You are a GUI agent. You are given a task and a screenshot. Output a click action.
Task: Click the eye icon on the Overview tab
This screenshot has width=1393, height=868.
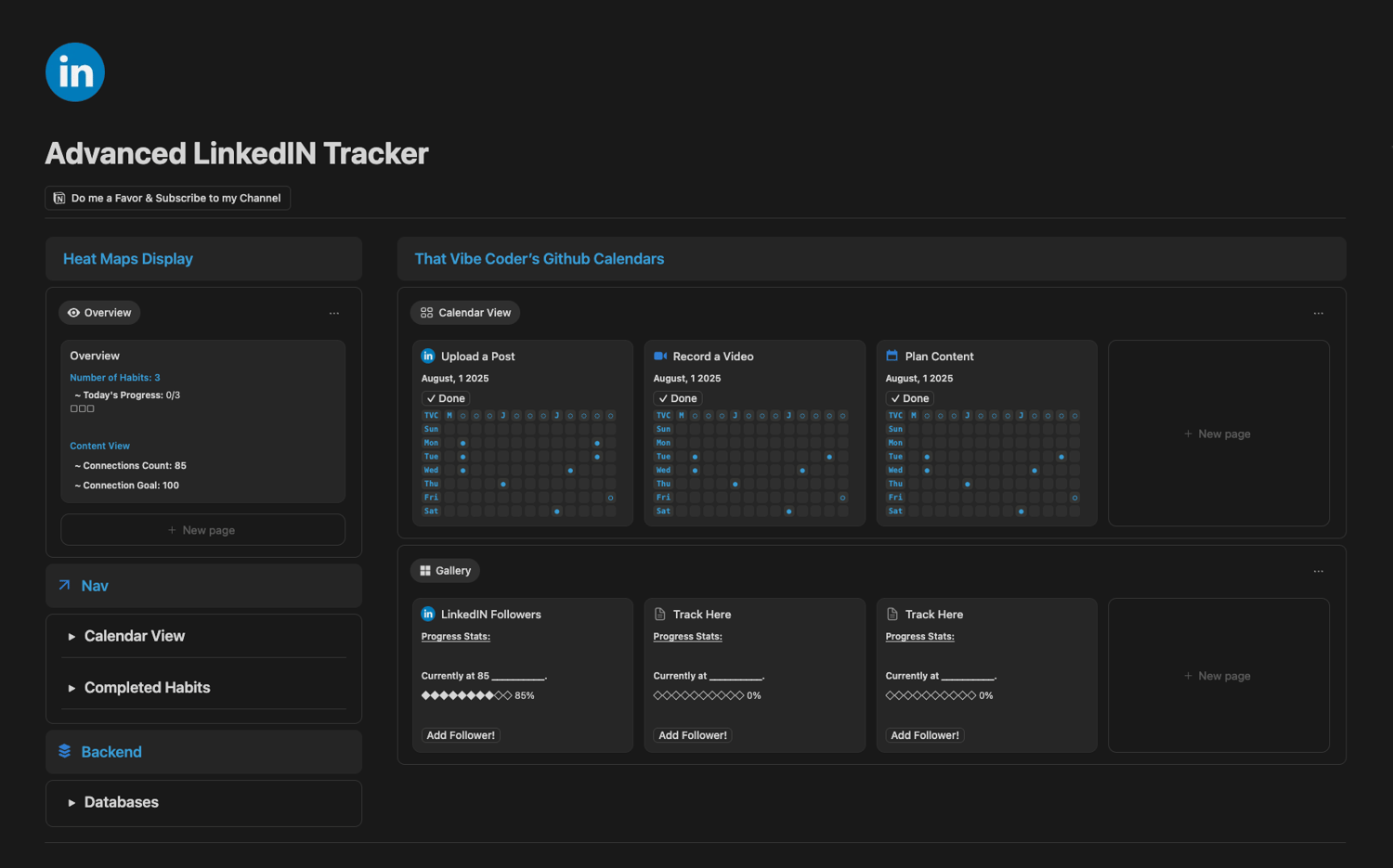click(73, 313)
